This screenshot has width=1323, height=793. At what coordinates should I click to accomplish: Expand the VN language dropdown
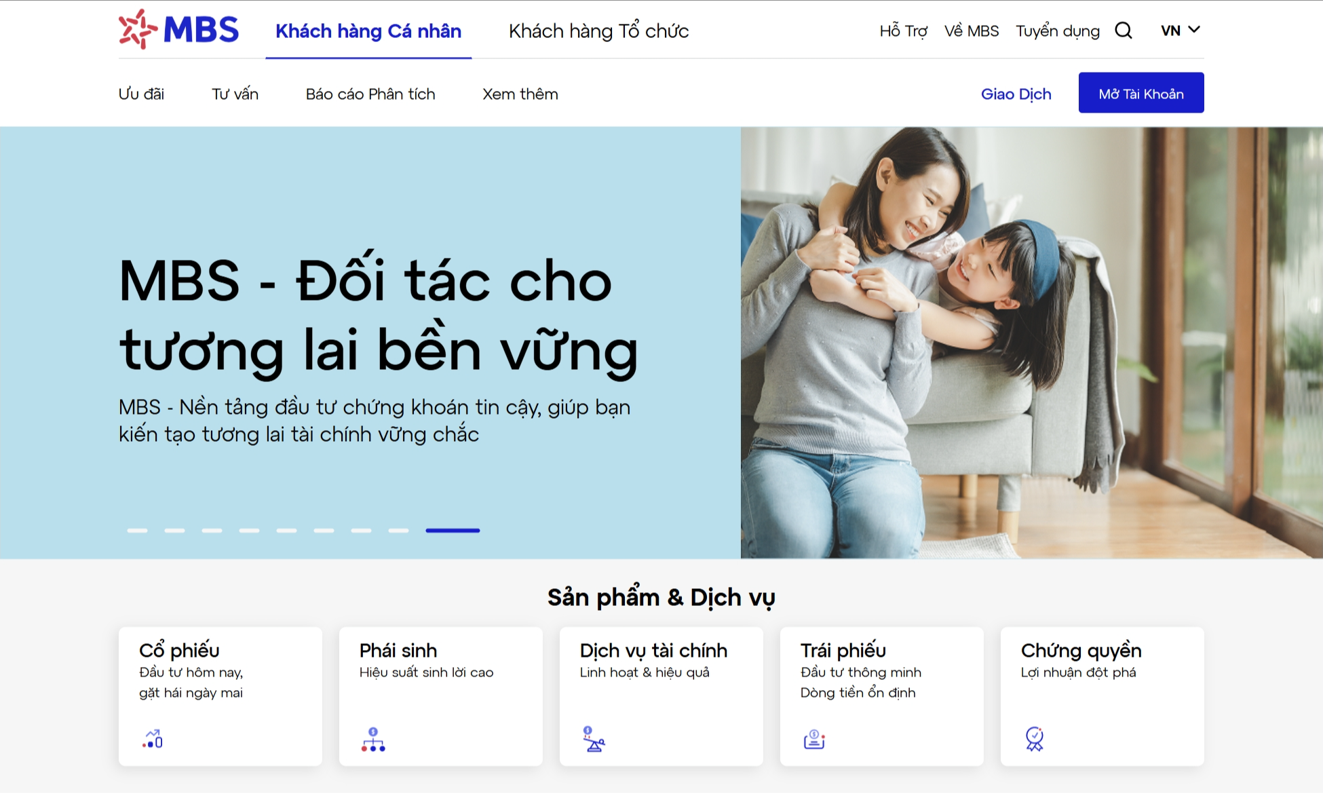pyautogui.click(x=1180, y=30)
